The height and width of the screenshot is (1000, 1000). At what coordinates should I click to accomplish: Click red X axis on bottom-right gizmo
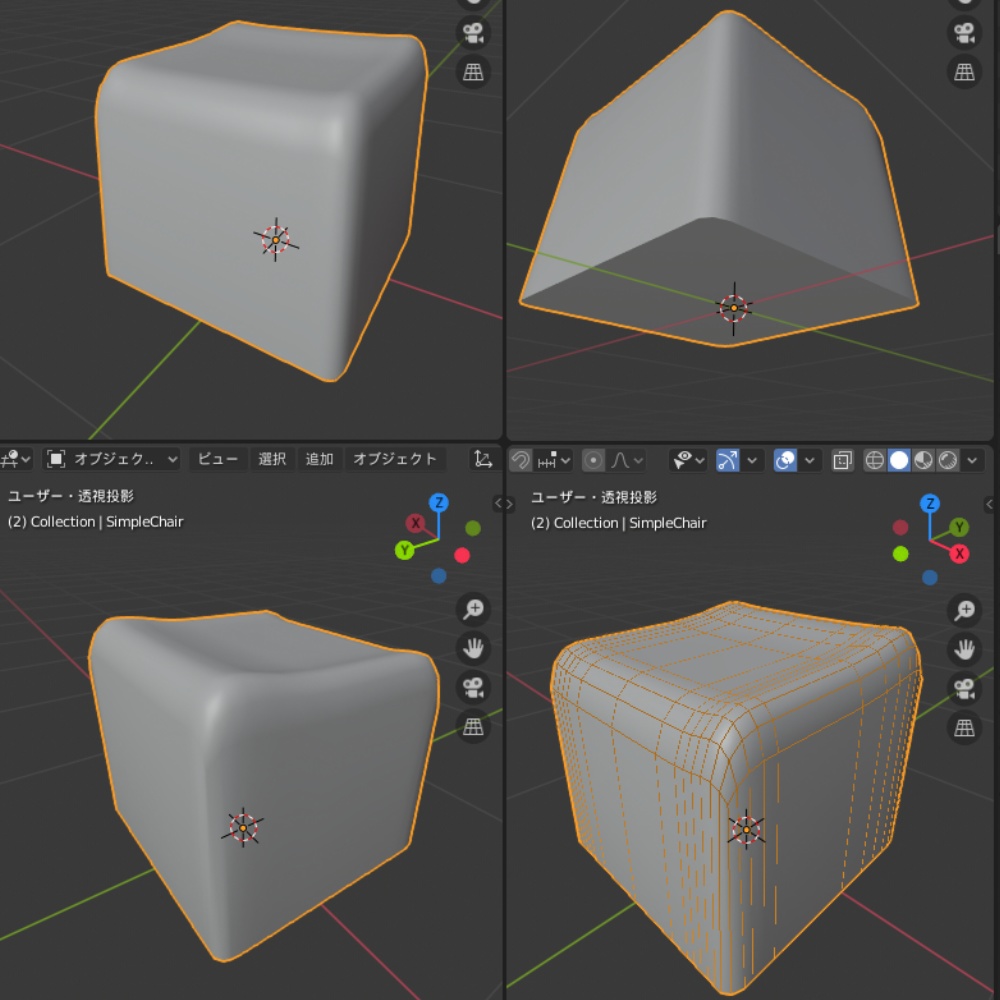959,554
